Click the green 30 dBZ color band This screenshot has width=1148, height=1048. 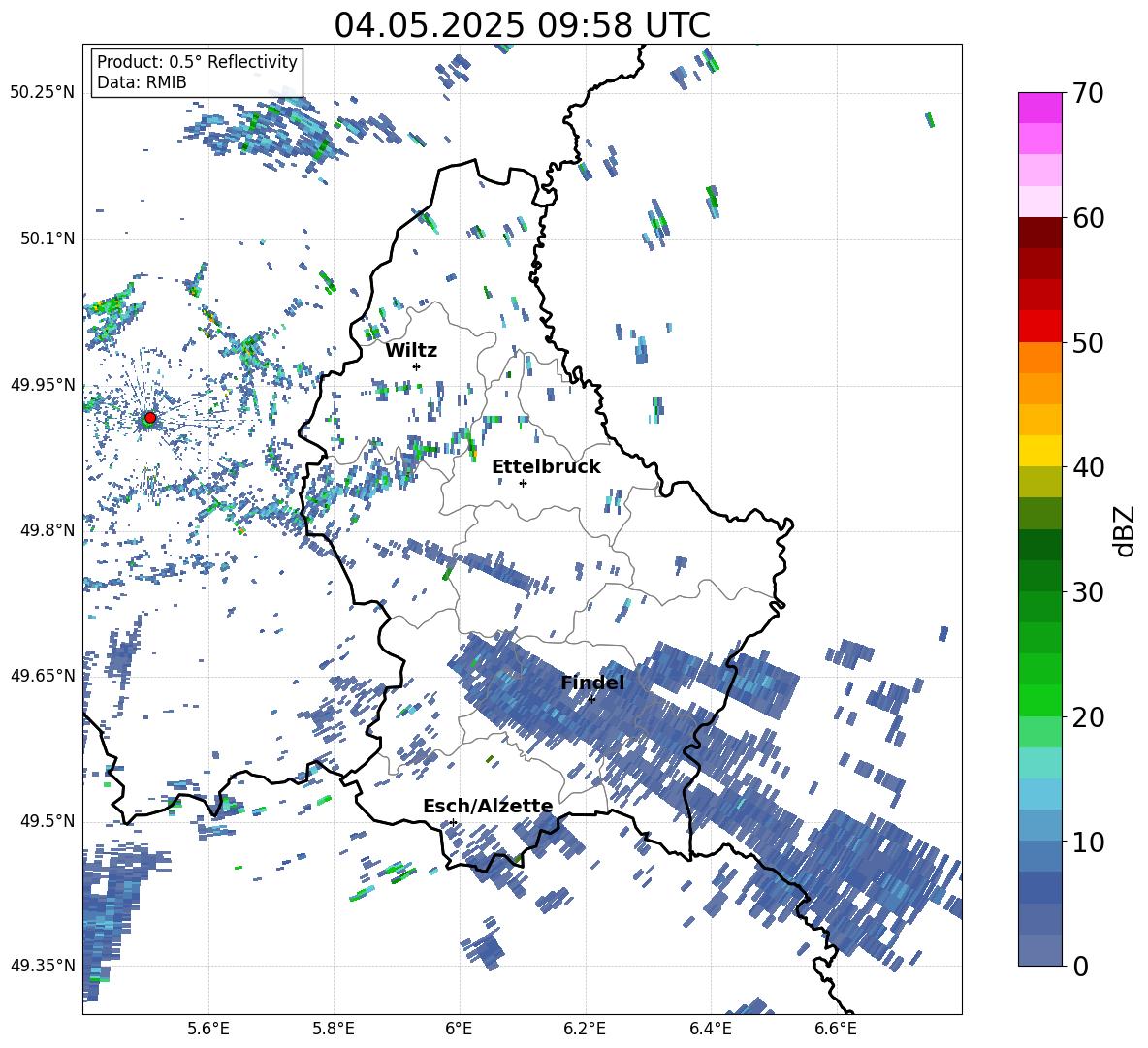[1039, 576]
